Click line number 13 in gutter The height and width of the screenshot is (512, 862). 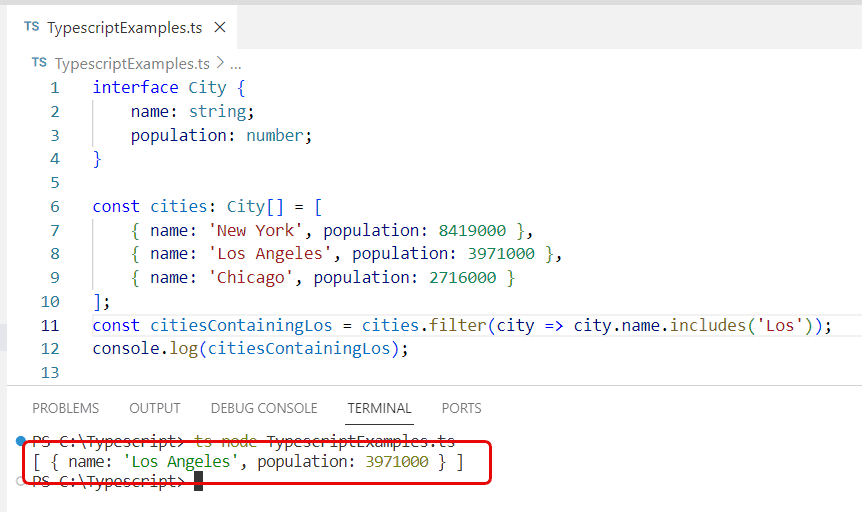49,373
